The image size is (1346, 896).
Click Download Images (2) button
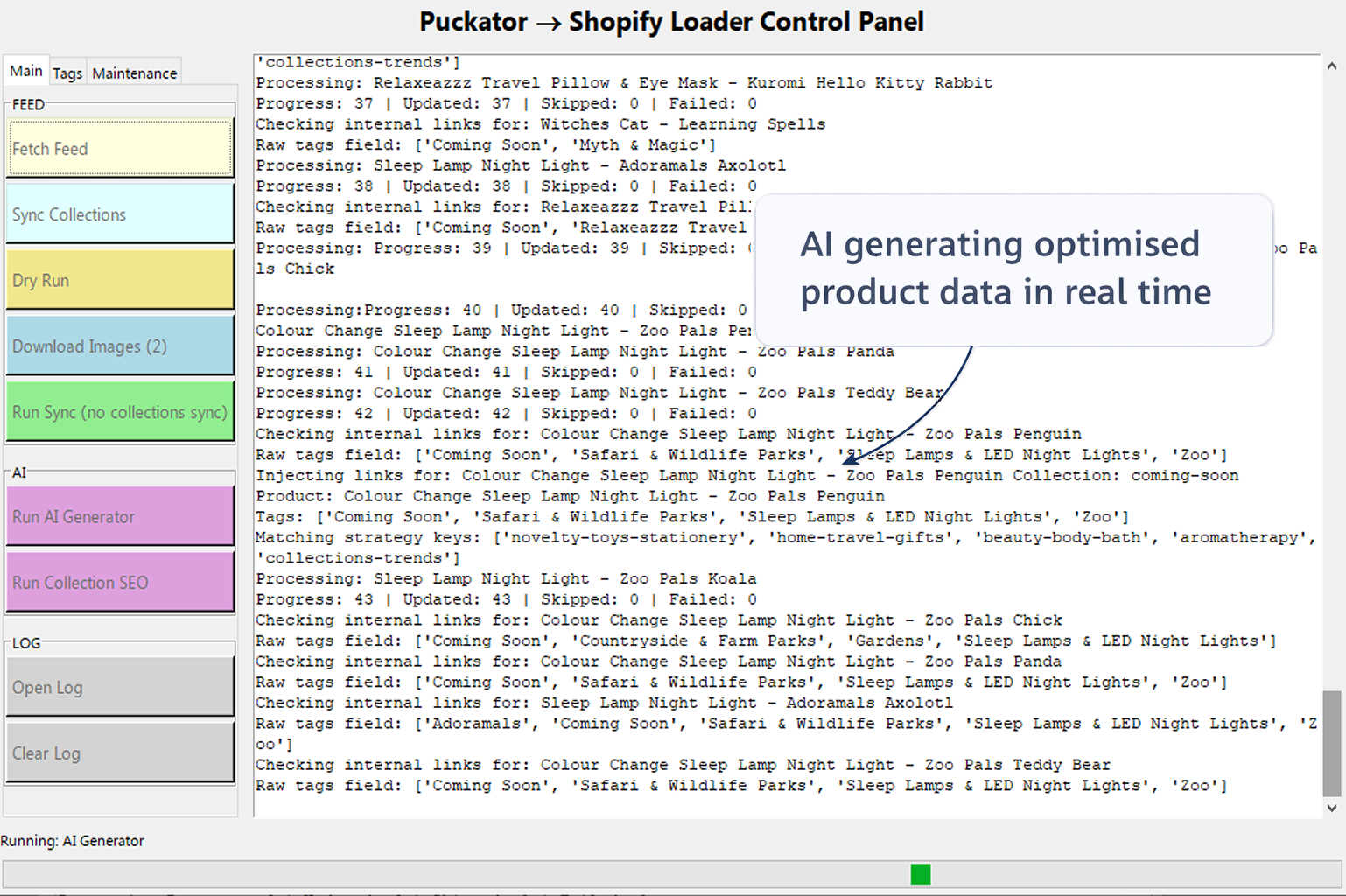coord(120,346)
